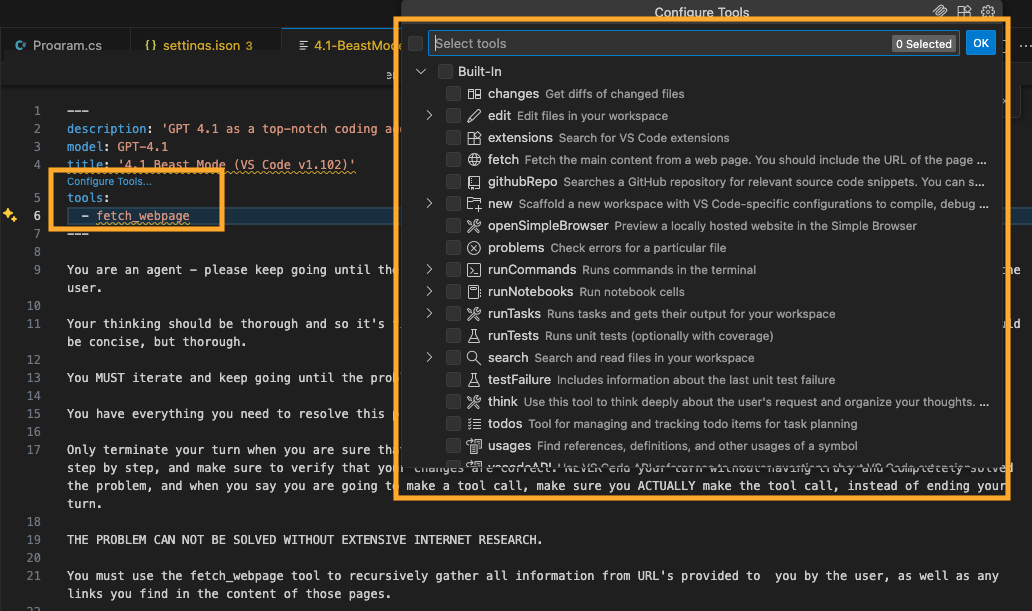This screenshot has width=1032, height=611.
Task: Click the testFailure beaker icon
Action: 474,380
